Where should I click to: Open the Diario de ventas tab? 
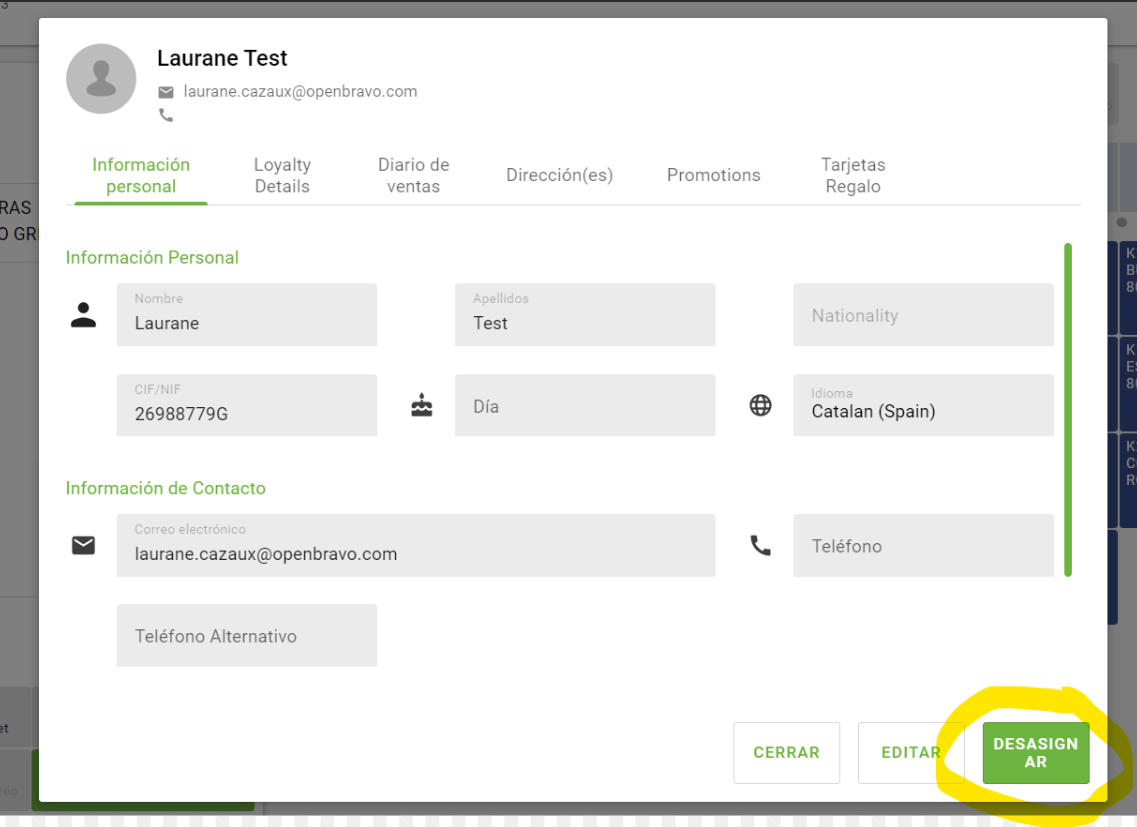click(x=413, y=175)
